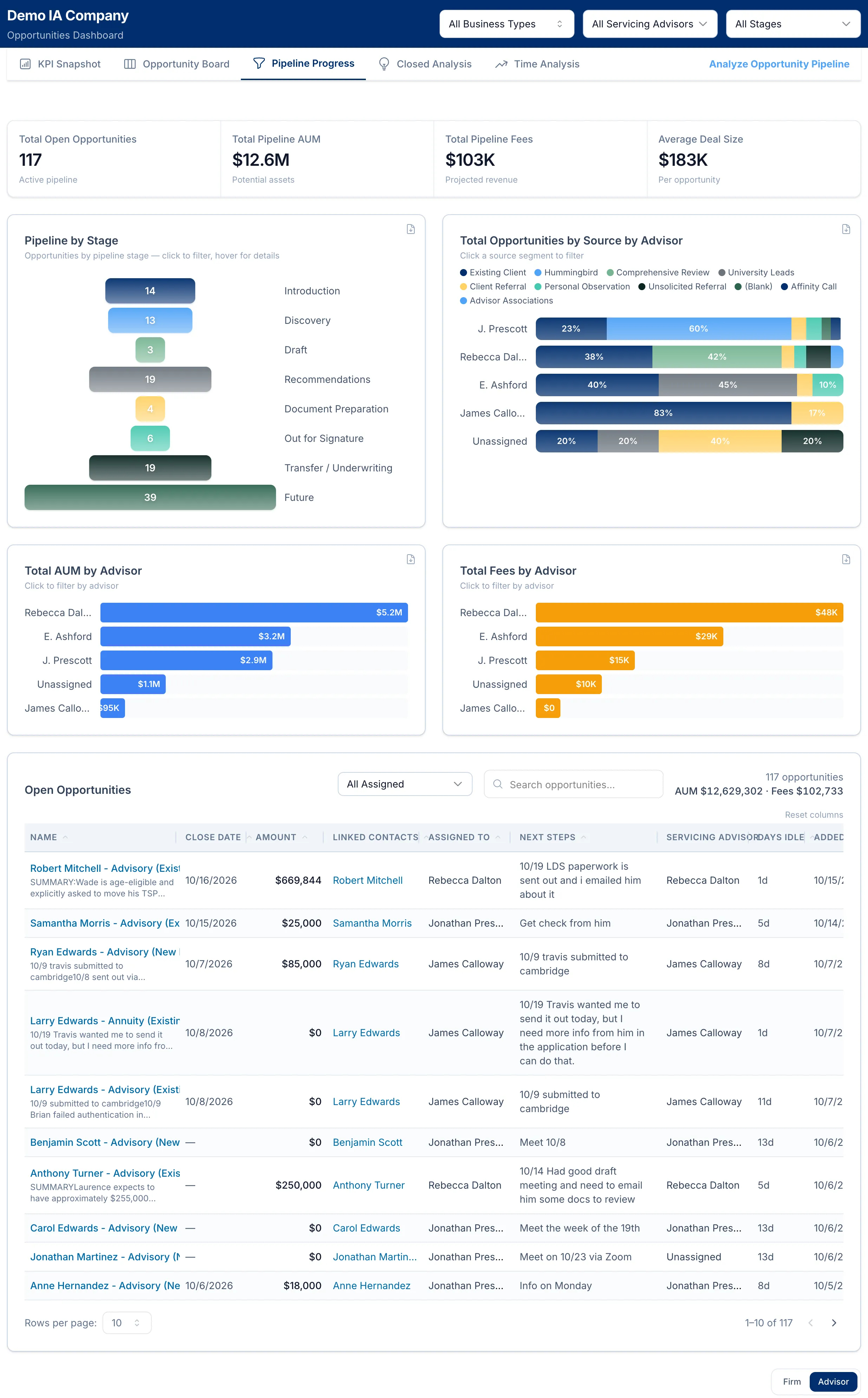Toggle the Advisor view

click(833, 1381)
